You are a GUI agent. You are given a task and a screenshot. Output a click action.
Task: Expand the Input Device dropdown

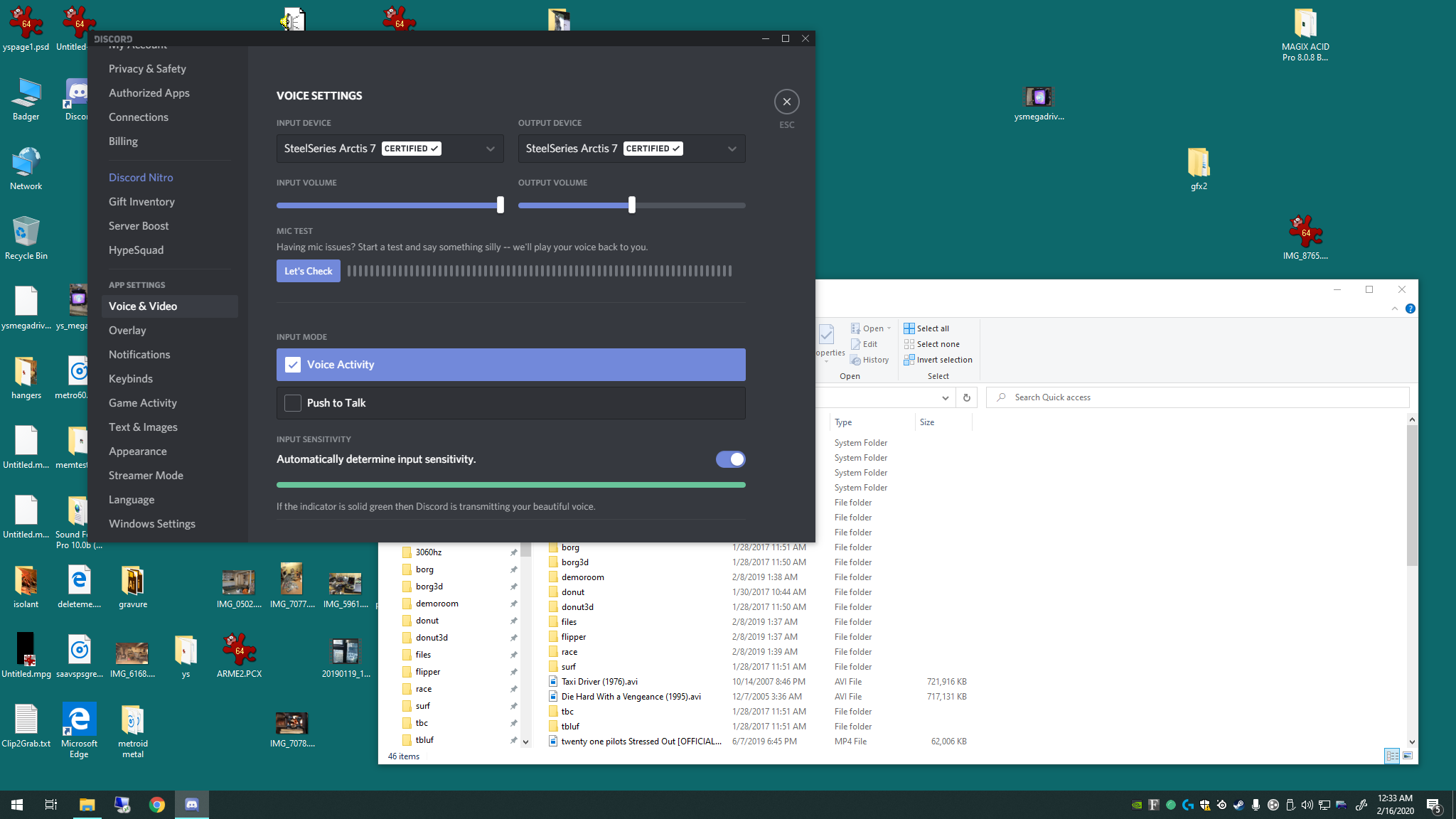390,149
